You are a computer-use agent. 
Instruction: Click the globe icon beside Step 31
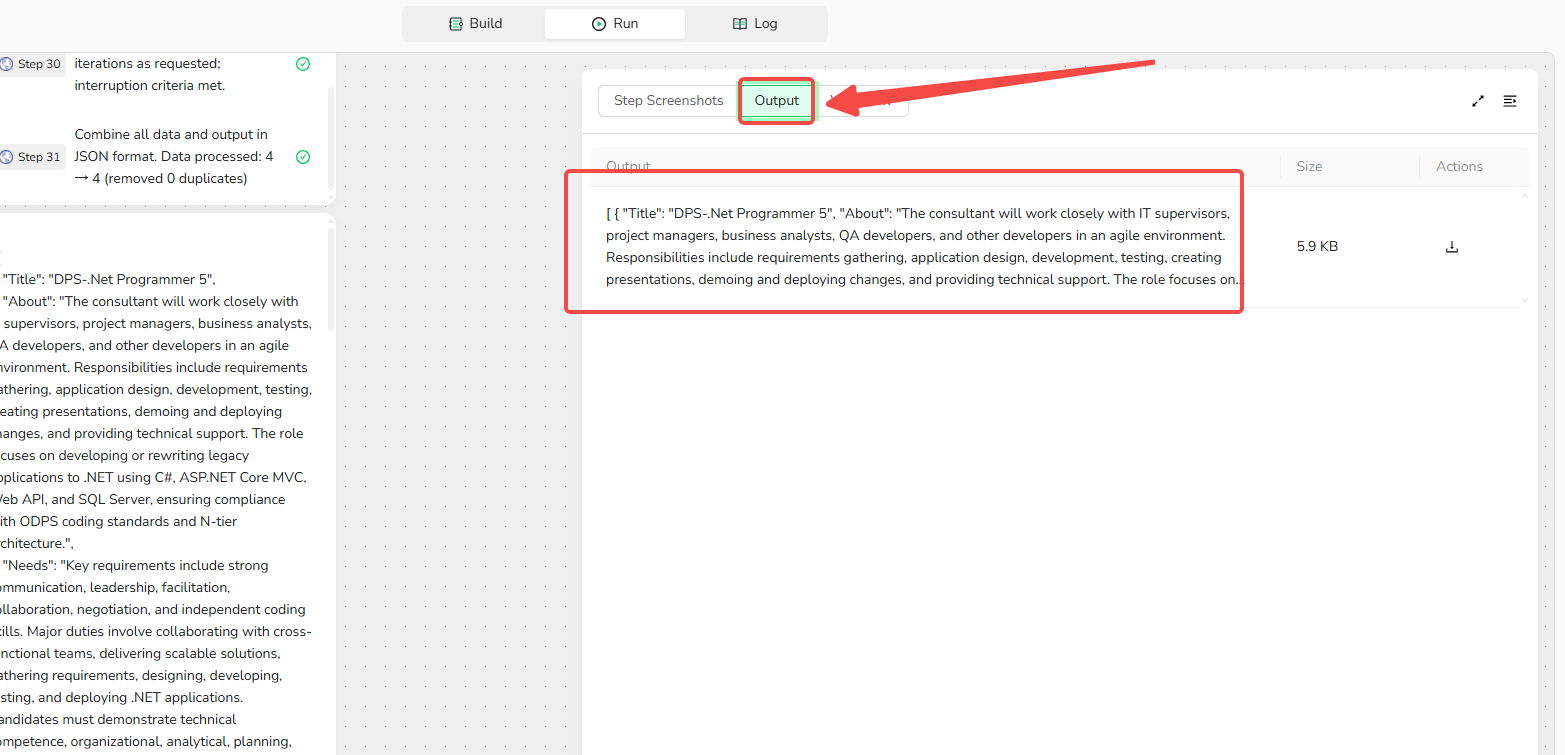coord(7,157)
